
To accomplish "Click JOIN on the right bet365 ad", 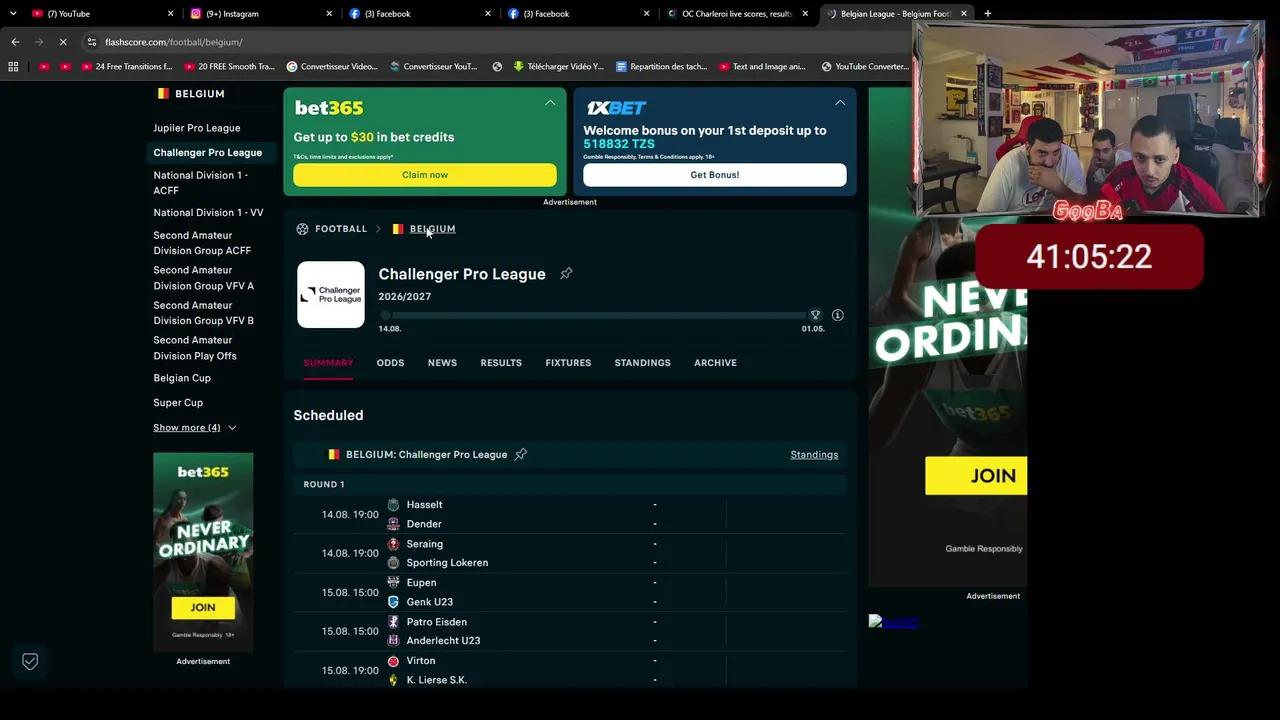I will [x=976, y=476].
